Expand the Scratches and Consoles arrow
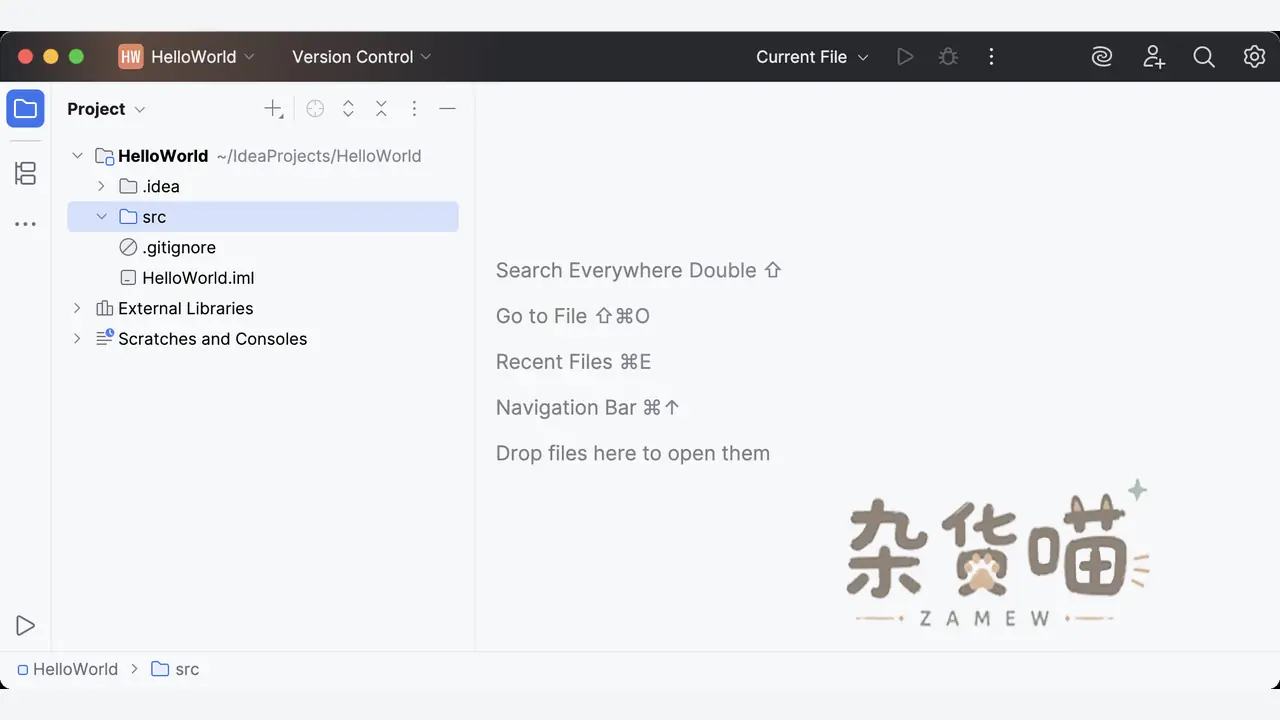The image size is (1280, 720). [x=77, y=338]
